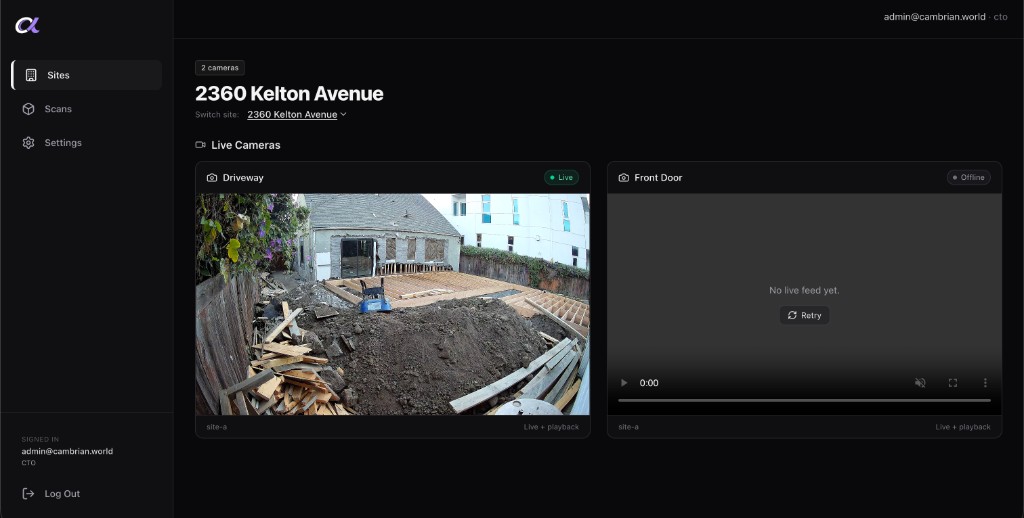
Task: Click Live + playback under Driveway
Action: pos(551,427)
